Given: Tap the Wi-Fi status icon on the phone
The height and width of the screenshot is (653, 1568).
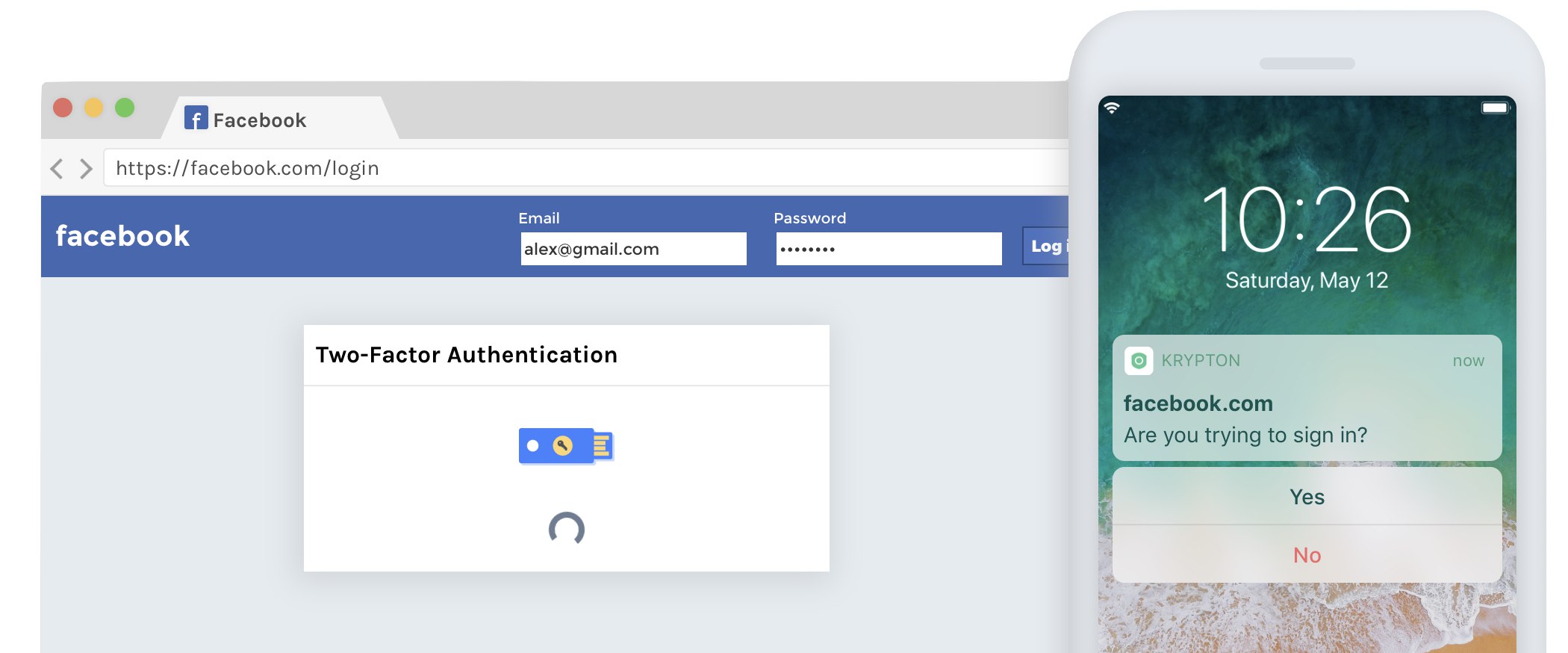Looking at the screenshot, I should (1112, 108).
